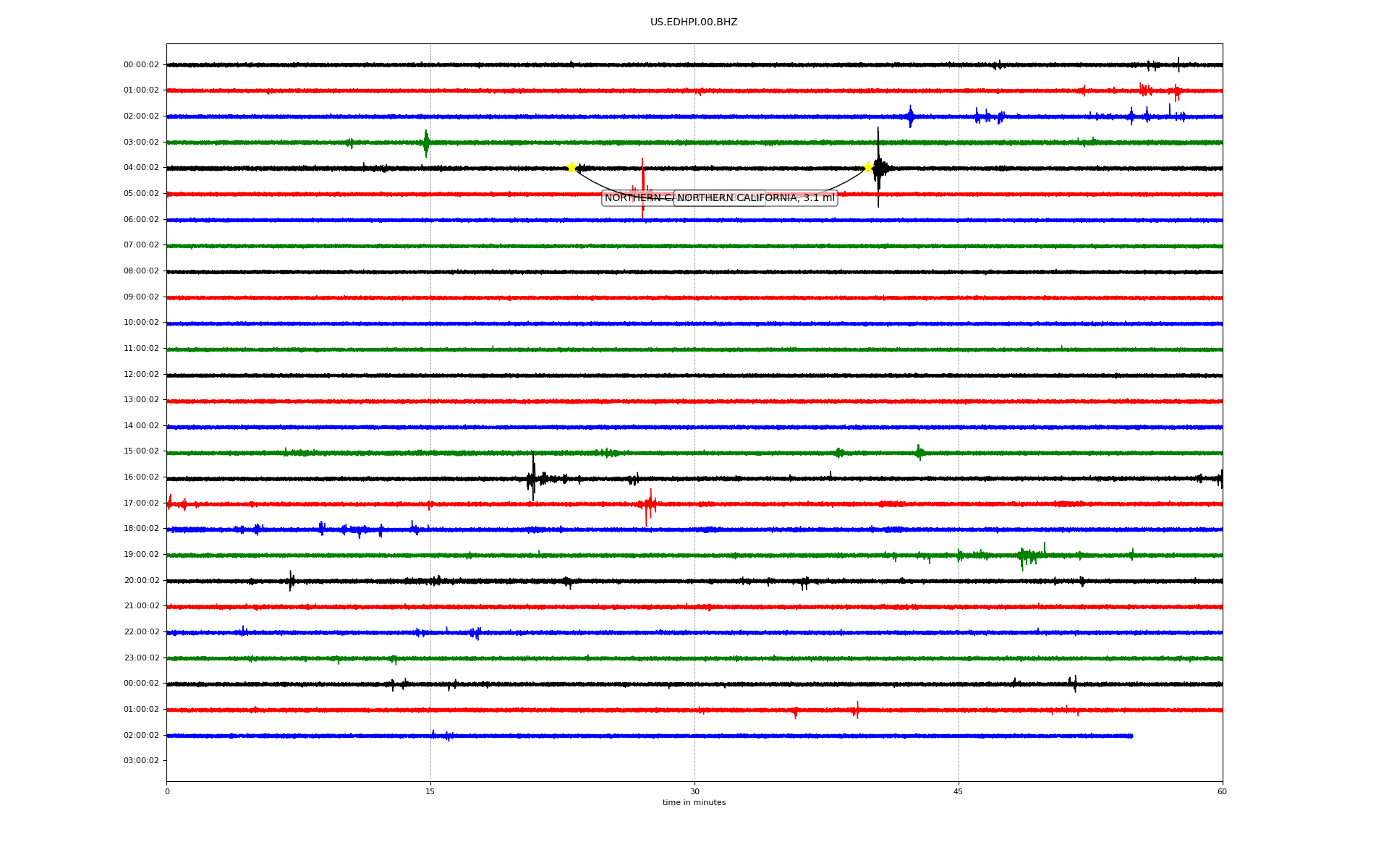
Task: Select the 04:00:02 row time label
Action: [x=141, y=168]
